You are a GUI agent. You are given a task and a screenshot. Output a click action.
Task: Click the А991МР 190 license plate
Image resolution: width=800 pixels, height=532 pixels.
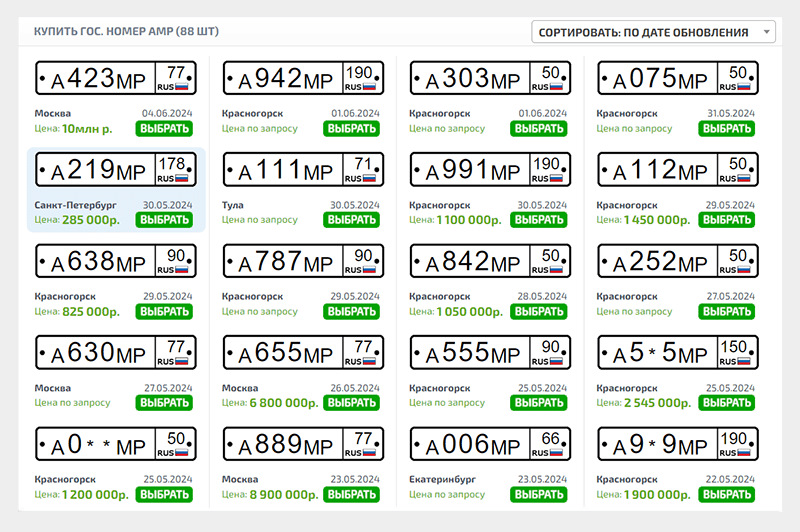(x=490, y=169)
